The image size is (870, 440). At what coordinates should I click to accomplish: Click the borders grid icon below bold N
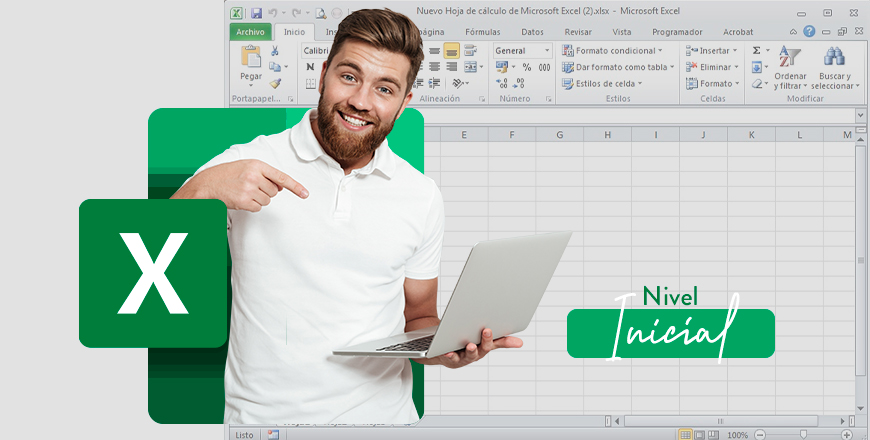[x=311, y=83]
